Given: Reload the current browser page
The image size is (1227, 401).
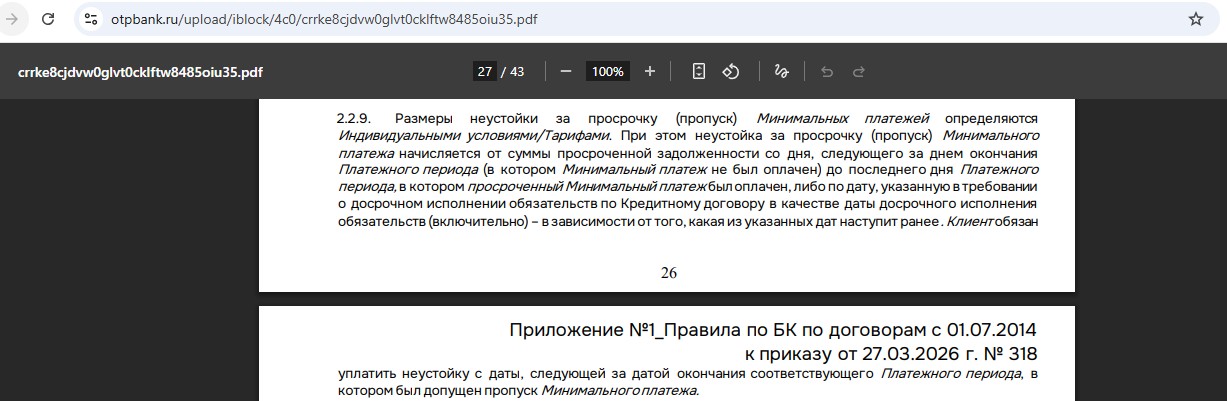Looking at the screenshot, I should [x=48, y=19].
